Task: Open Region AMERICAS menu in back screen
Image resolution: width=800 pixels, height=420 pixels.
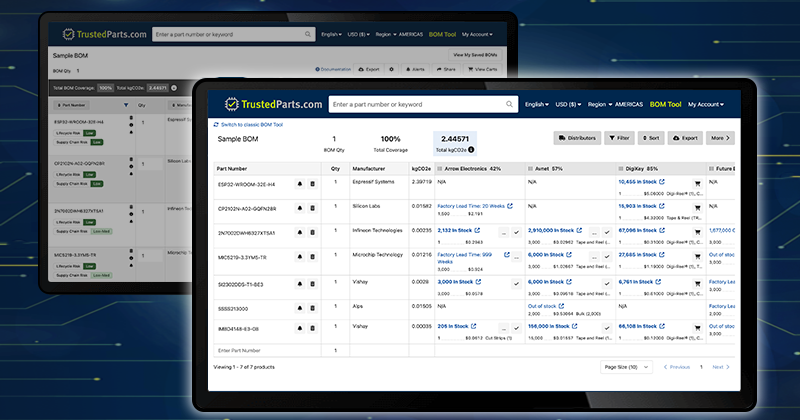Action: (399, 34)
